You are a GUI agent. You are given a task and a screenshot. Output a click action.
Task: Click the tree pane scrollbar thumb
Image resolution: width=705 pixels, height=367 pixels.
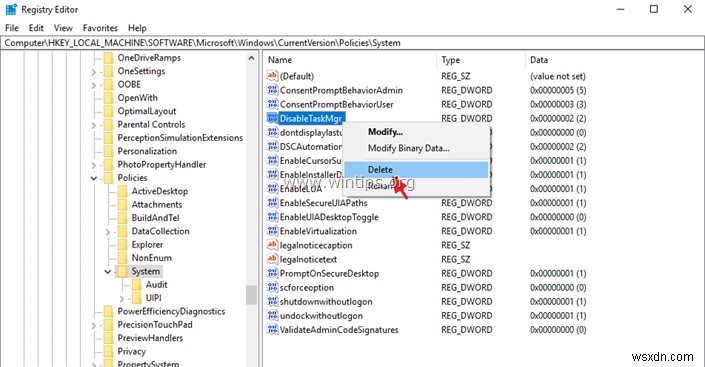pyautogui.click(x=251, y=295)
